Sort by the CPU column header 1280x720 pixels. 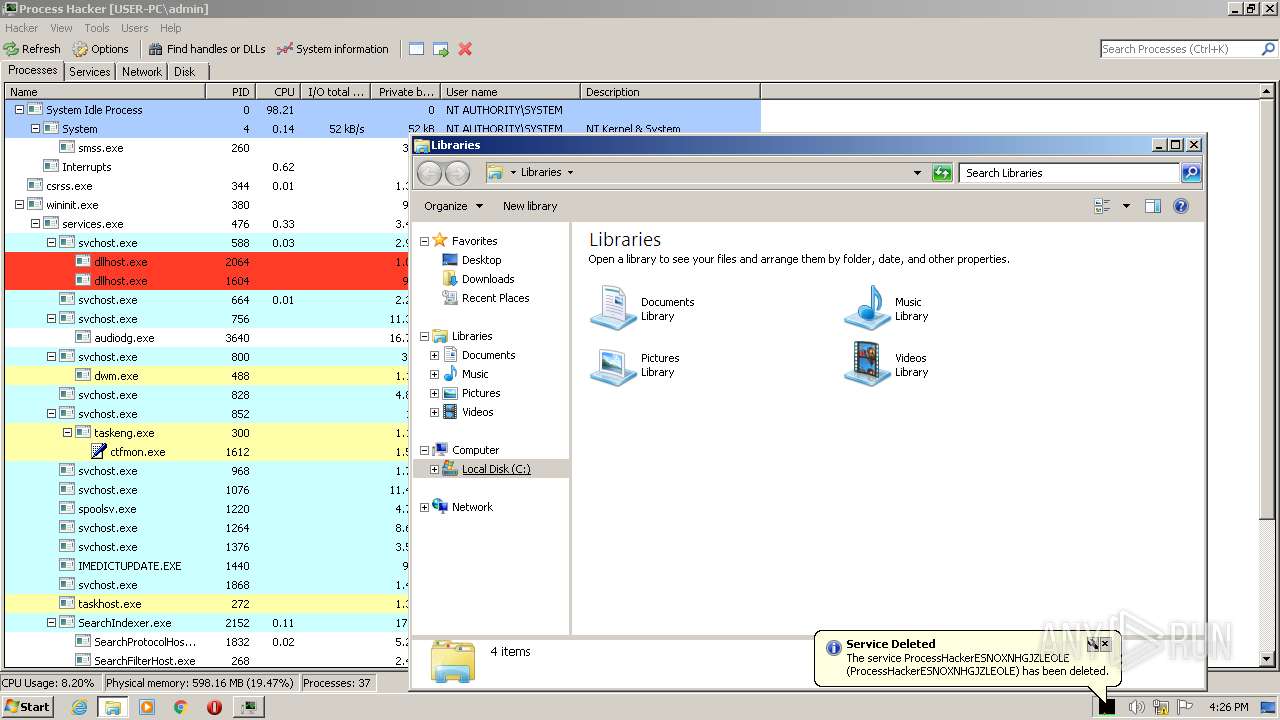pos(278,92)
